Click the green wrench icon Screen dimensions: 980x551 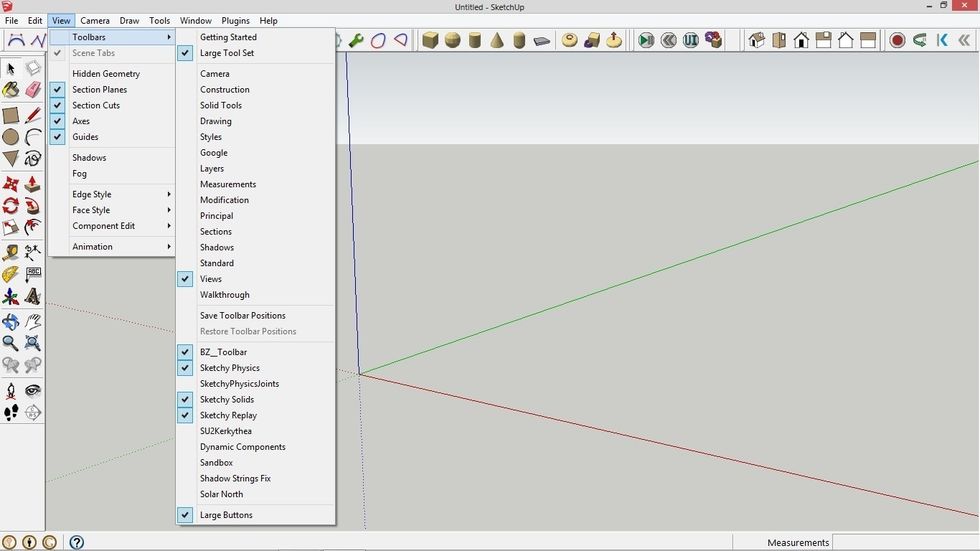[x=356, y=41]
